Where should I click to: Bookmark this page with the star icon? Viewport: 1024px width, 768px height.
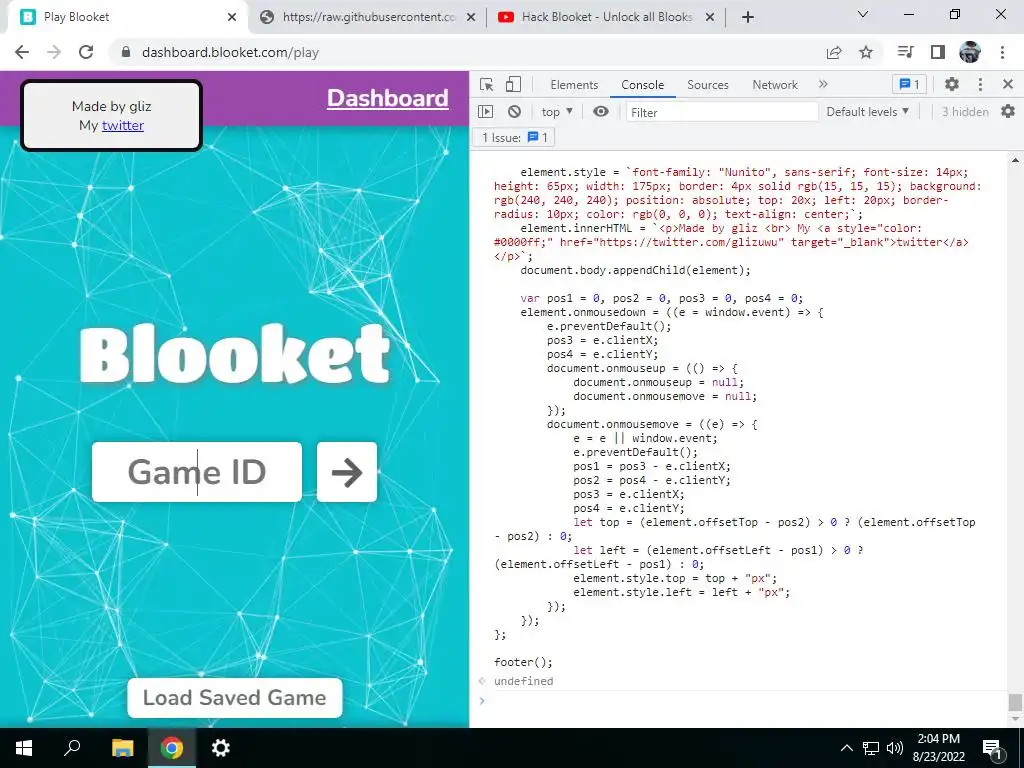(866, 52)
